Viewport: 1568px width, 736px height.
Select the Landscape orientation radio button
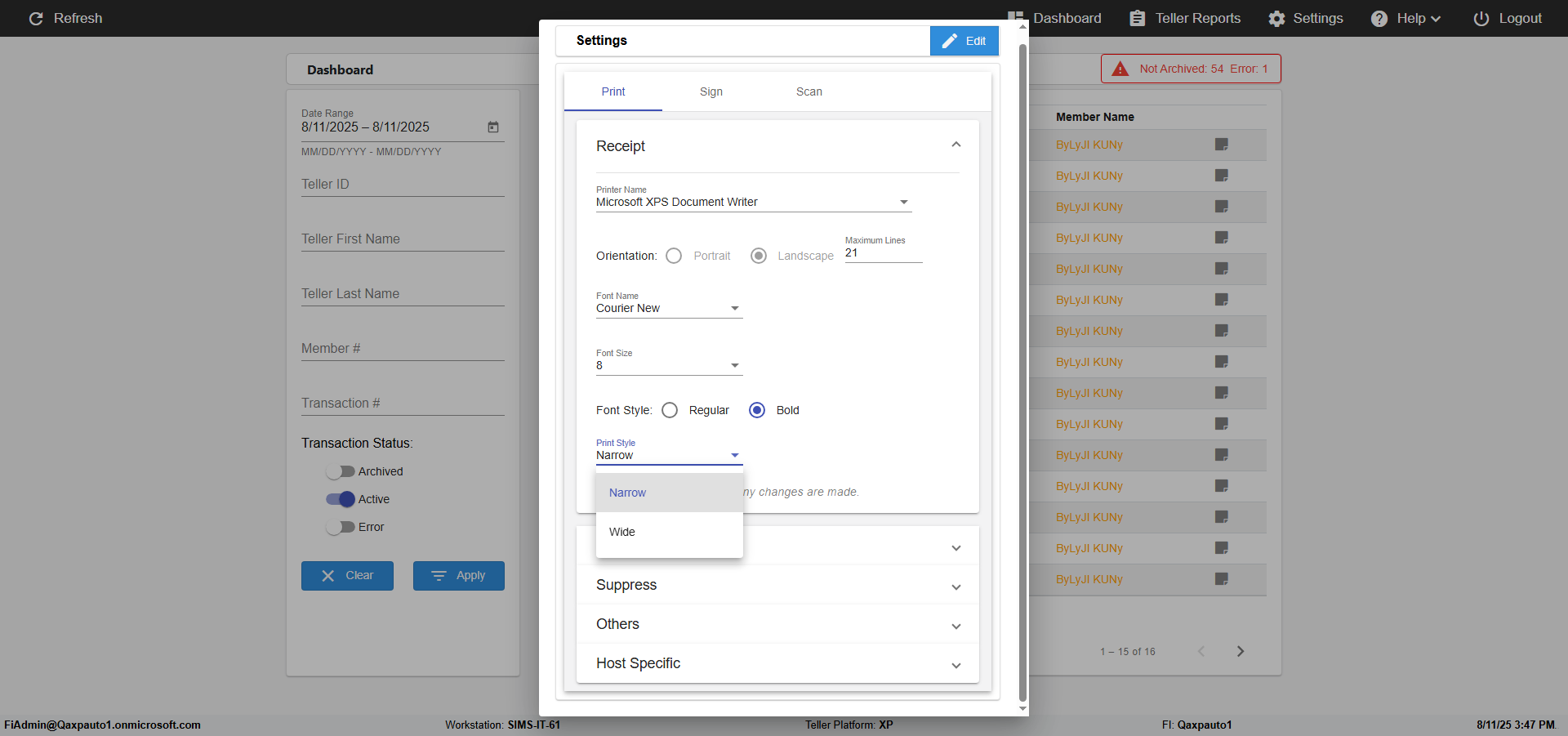[759, 256]
